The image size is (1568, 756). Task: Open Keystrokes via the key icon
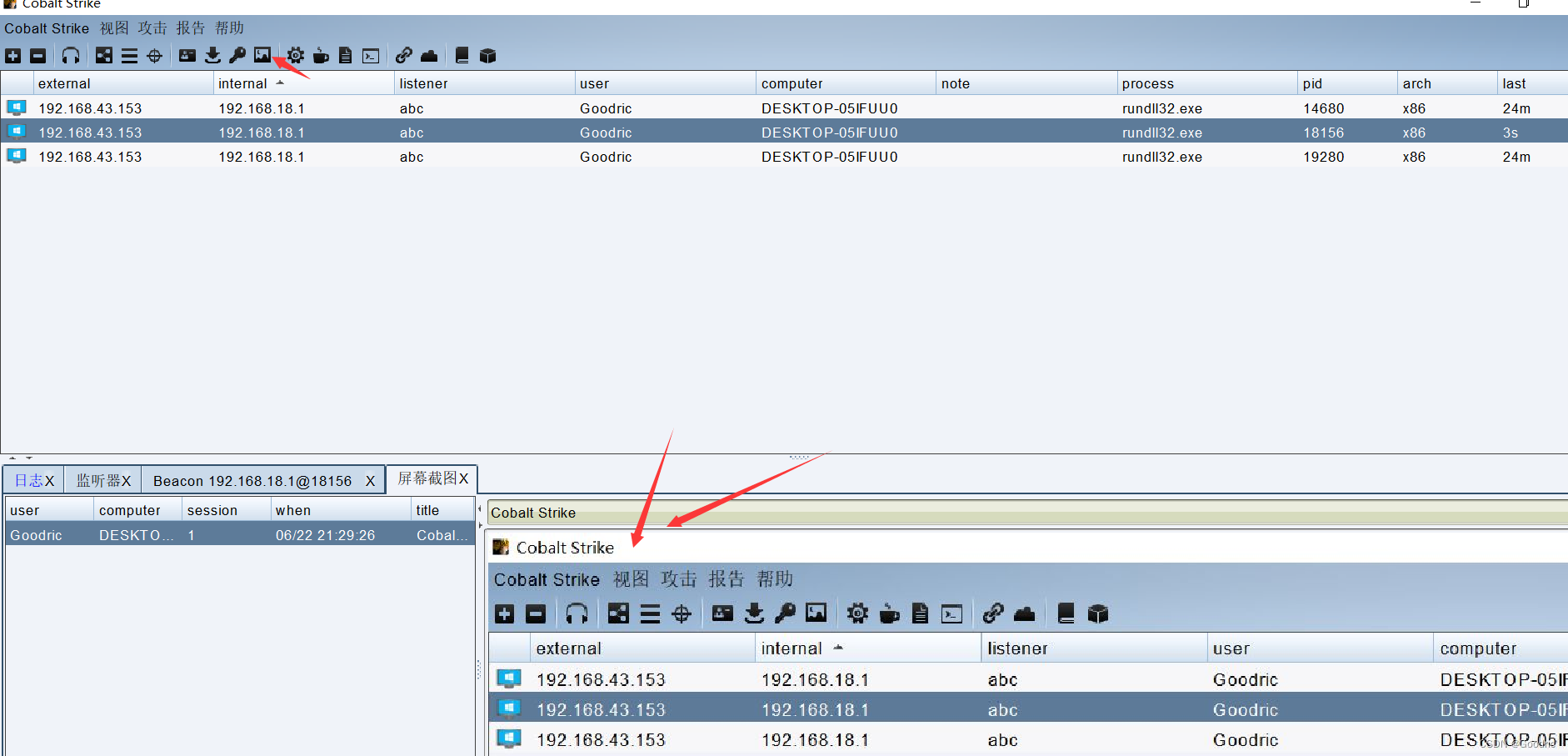tap(237, 56)
